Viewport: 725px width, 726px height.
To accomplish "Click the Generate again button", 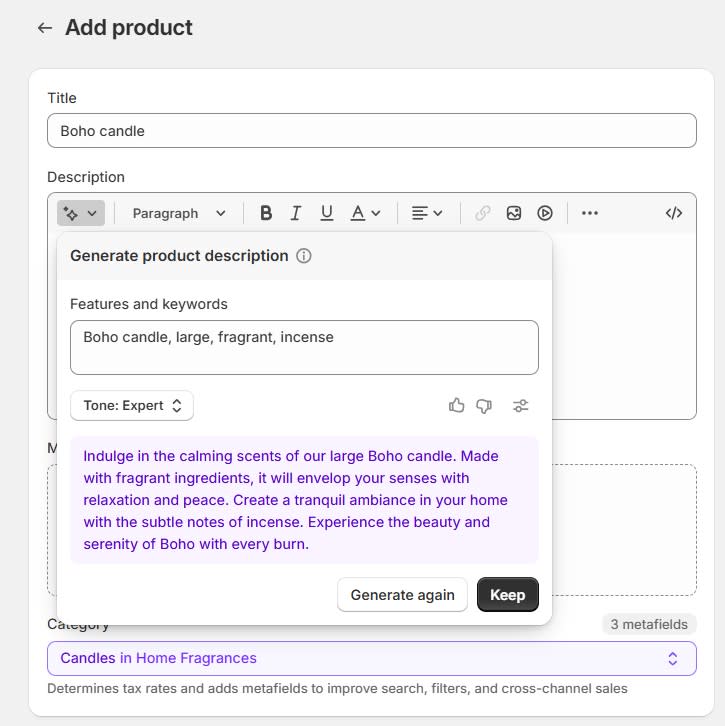I will coord(402,595).
